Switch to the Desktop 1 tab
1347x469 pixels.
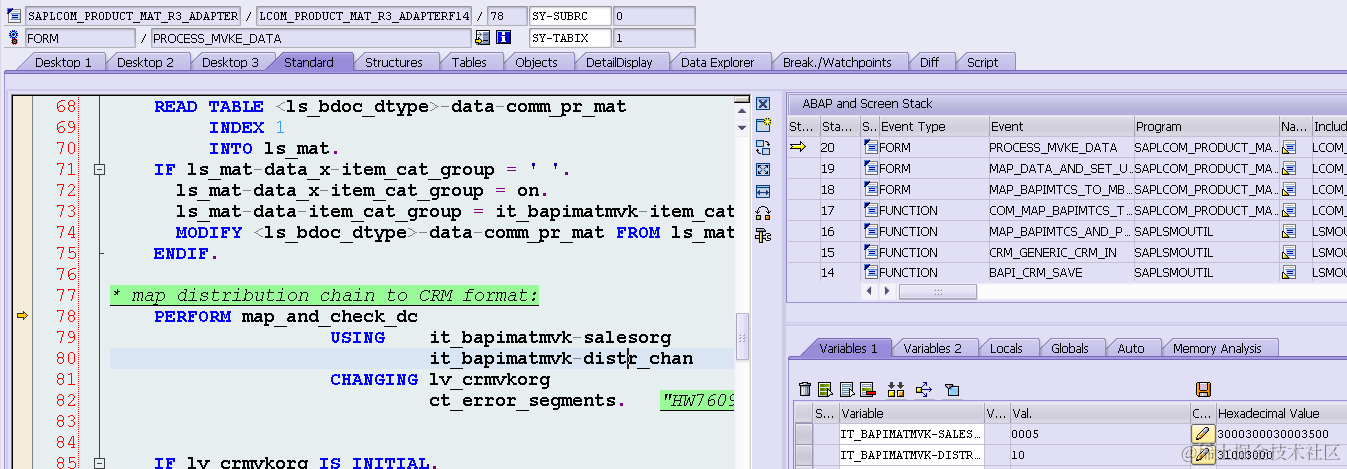tap(63, 62)
